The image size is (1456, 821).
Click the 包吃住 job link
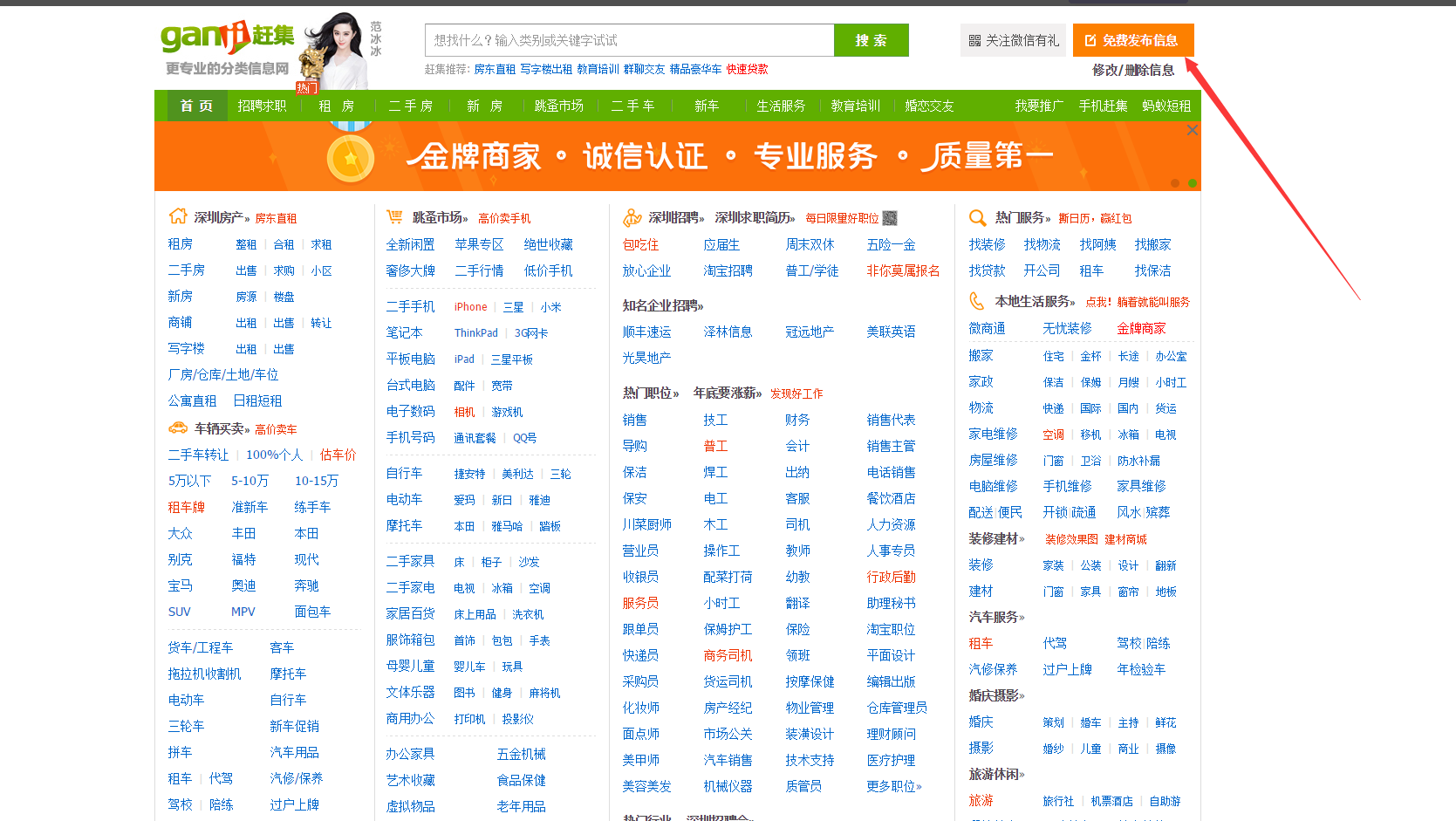640,245
